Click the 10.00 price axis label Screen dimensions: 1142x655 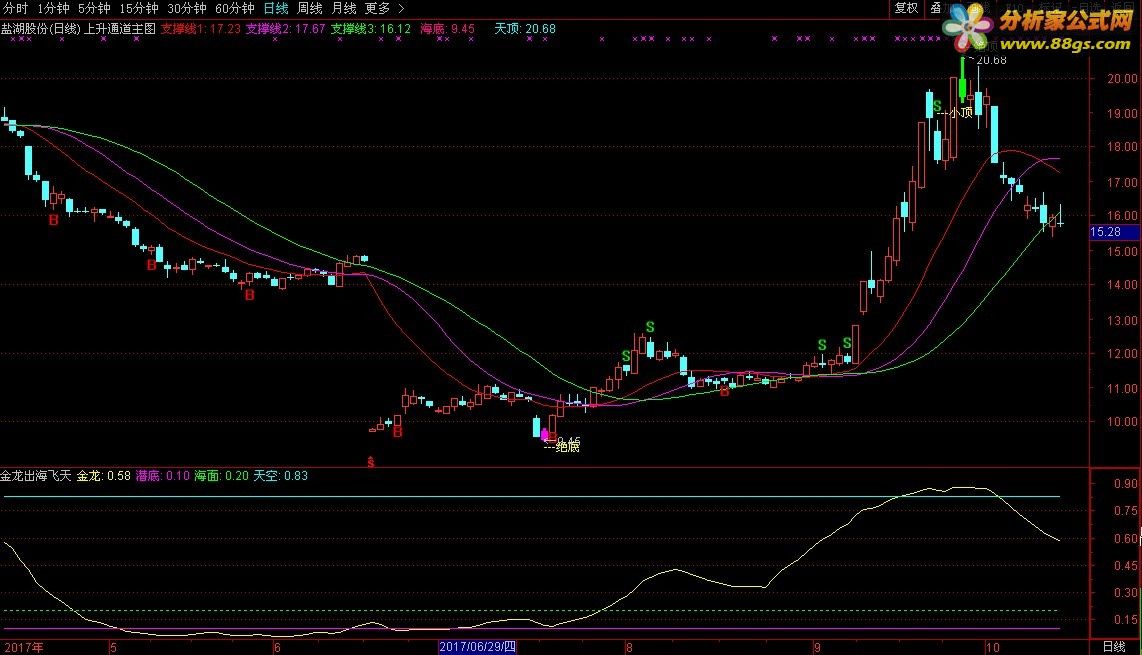click(x=1122, y=422)
